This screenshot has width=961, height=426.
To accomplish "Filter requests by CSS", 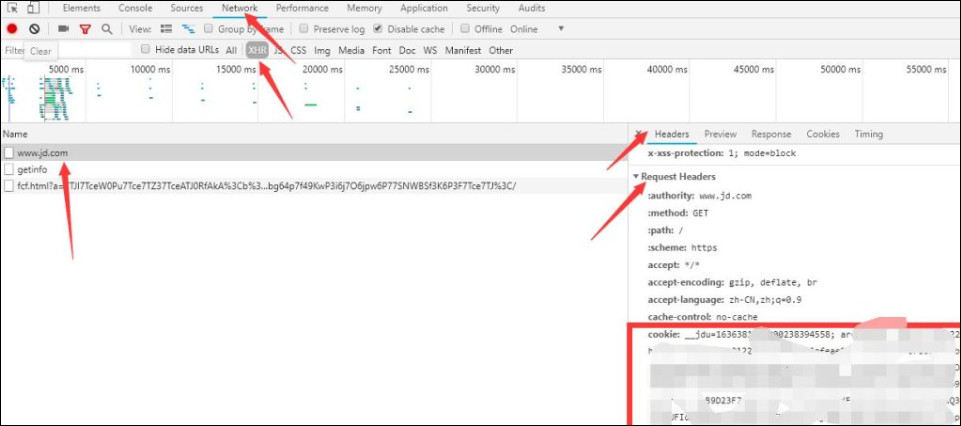I will click(298, 50).
